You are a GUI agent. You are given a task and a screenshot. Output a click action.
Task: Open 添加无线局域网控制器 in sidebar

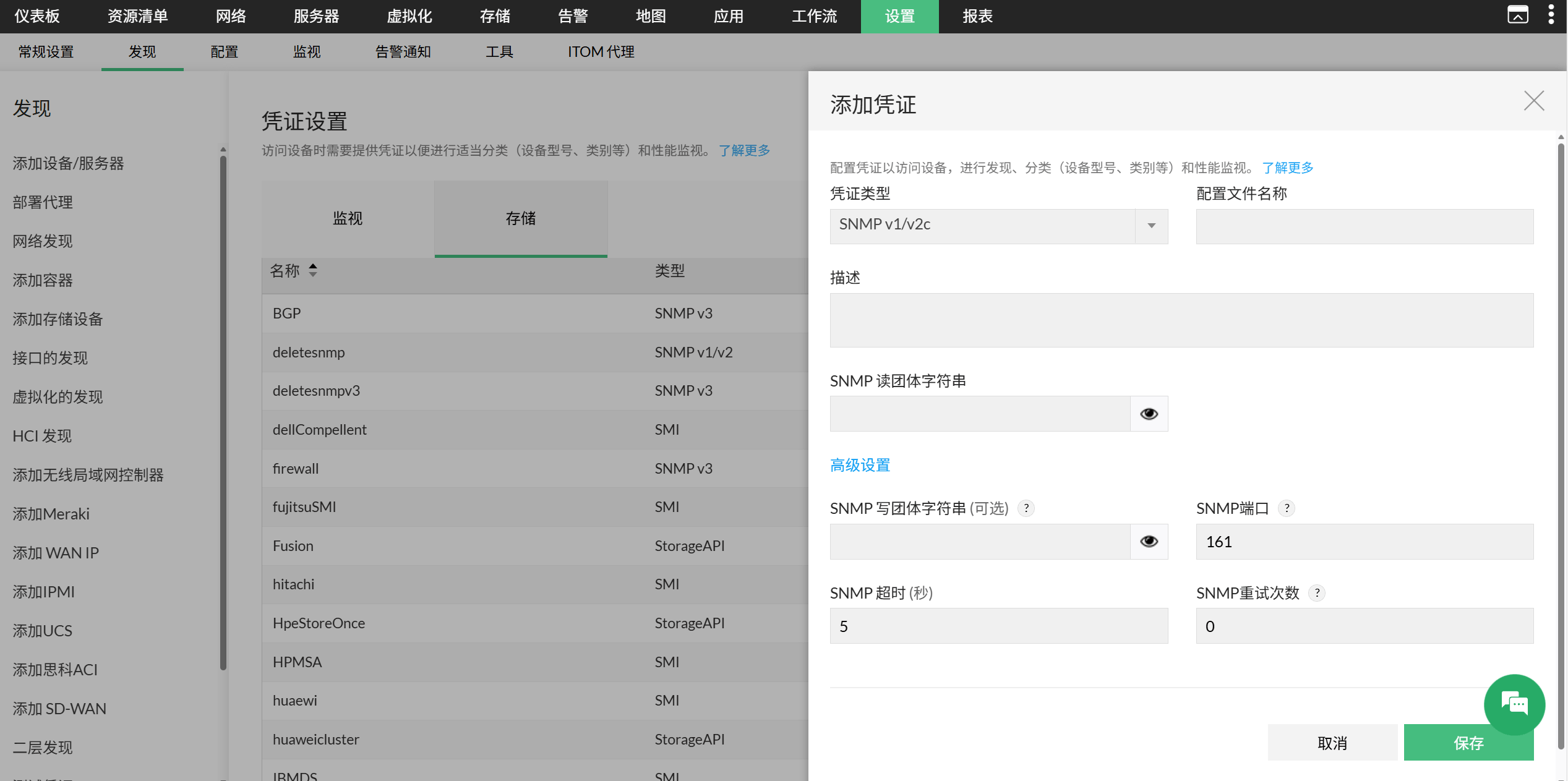click(x=88, y=475)
